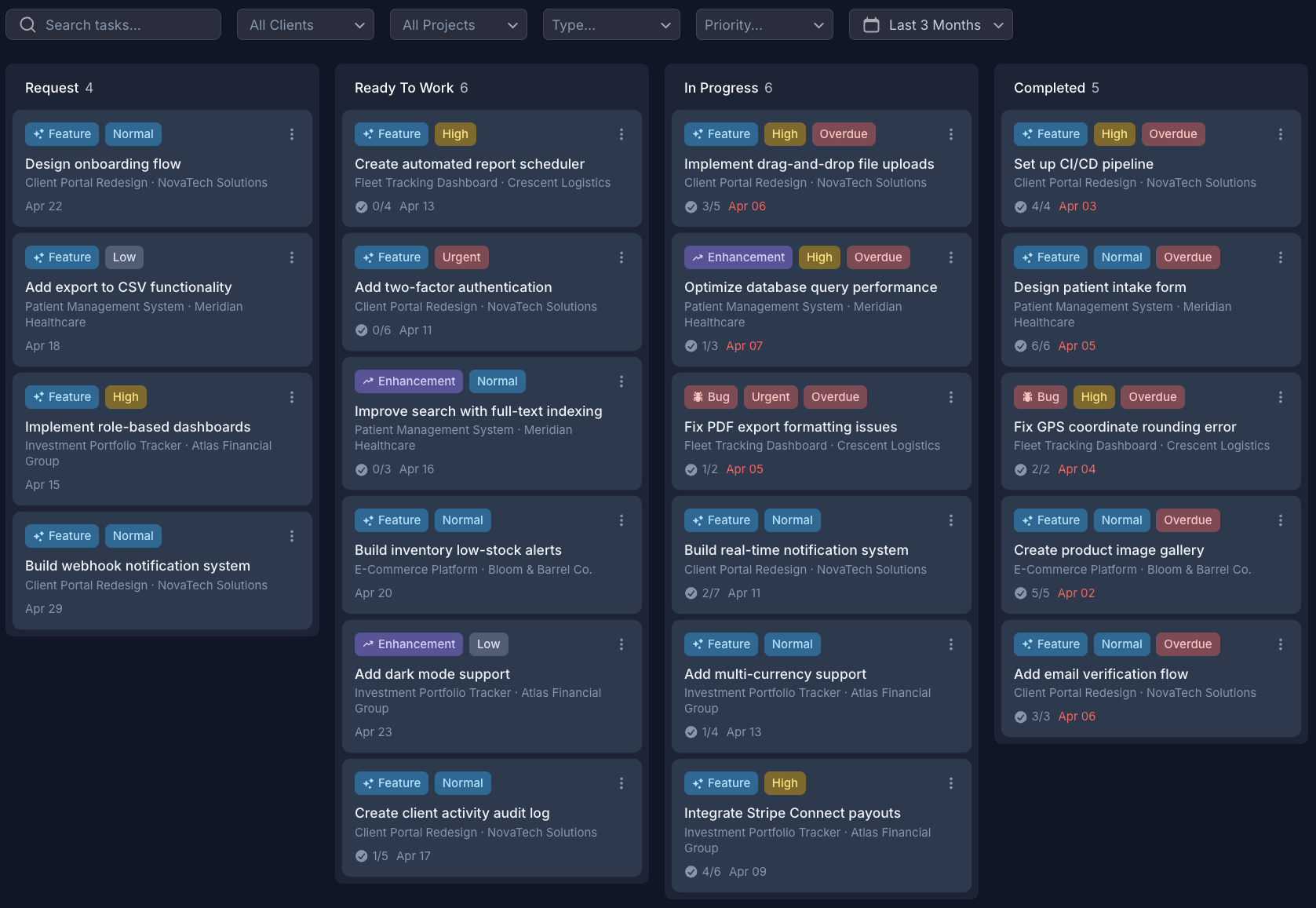Click Enhancement tag on Add dark mode support
The height and width of the screenshot is (908, 1316).
tap(409, 644)
